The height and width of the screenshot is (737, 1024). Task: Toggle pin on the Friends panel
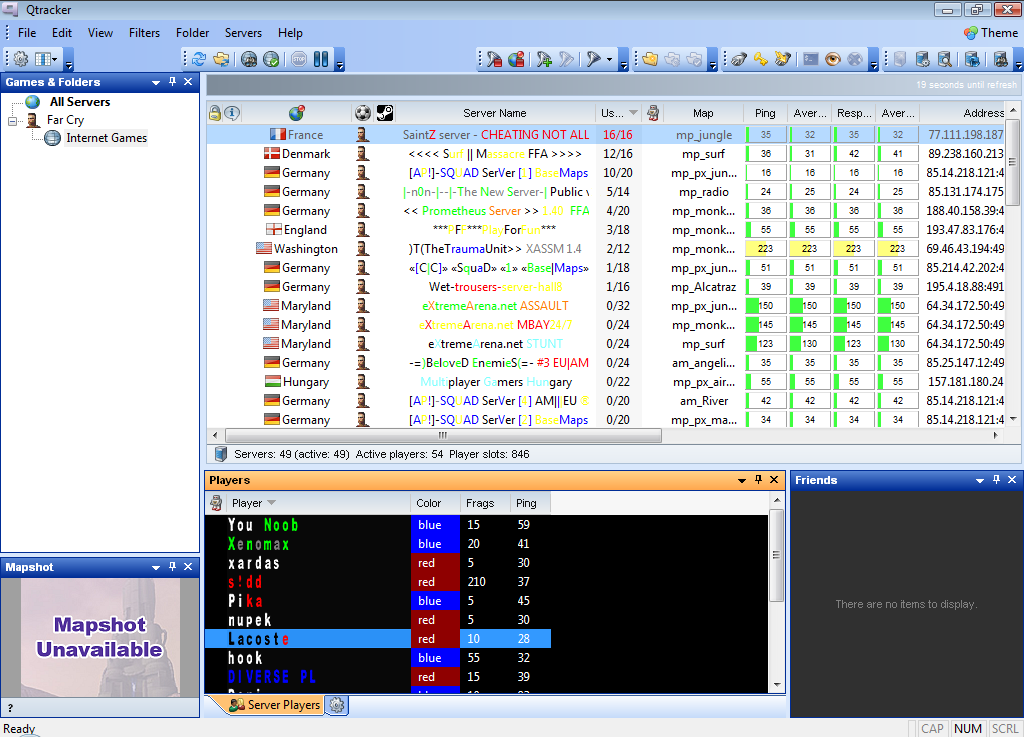click(x=996, y=479)
